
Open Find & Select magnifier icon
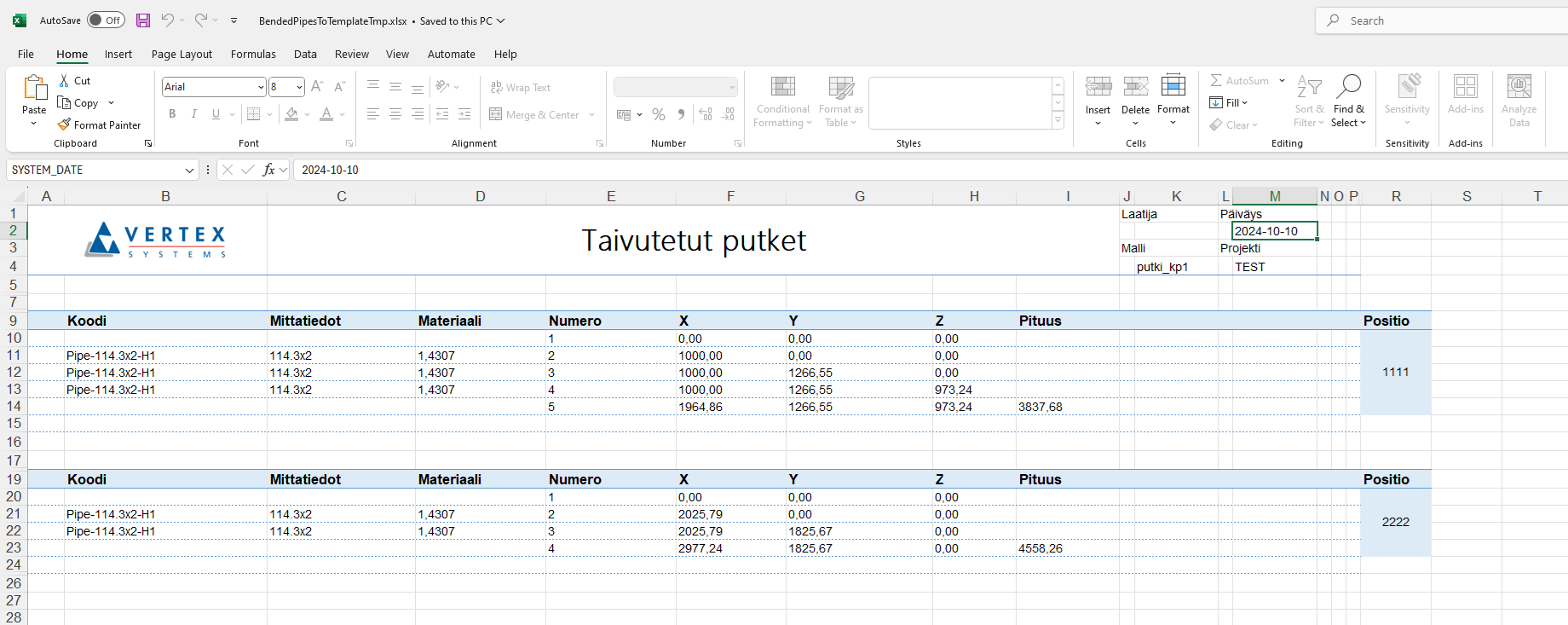pos(1349,87)
